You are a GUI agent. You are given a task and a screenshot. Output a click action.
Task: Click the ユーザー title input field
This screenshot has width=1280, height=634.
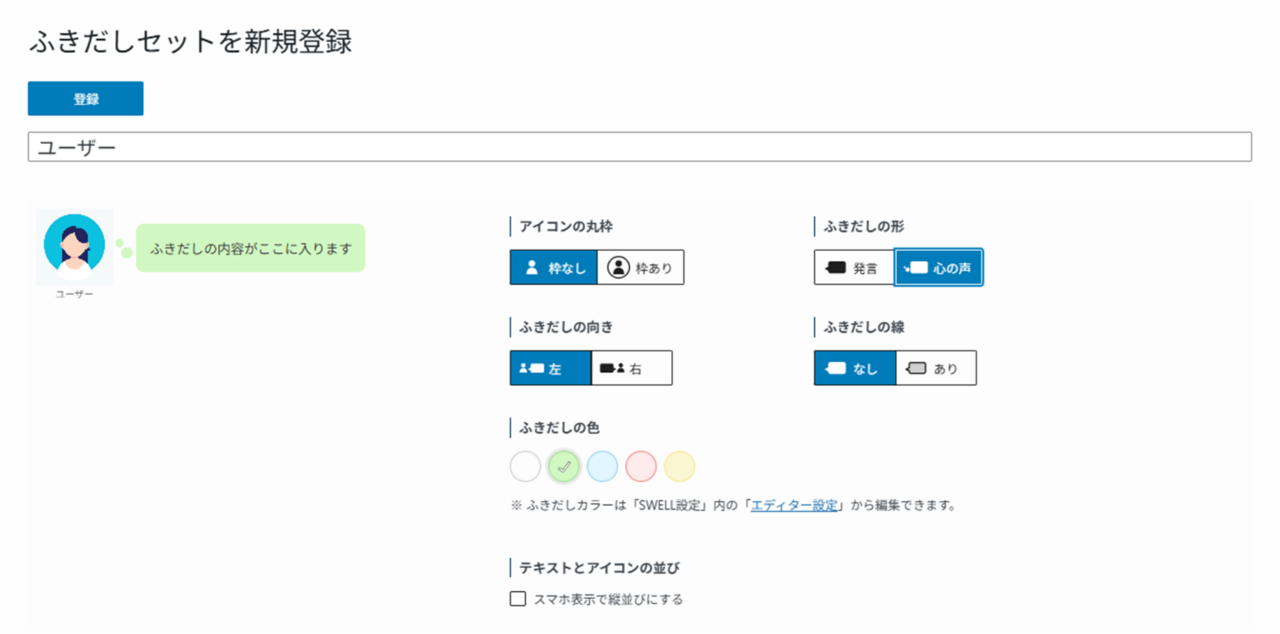640,147
